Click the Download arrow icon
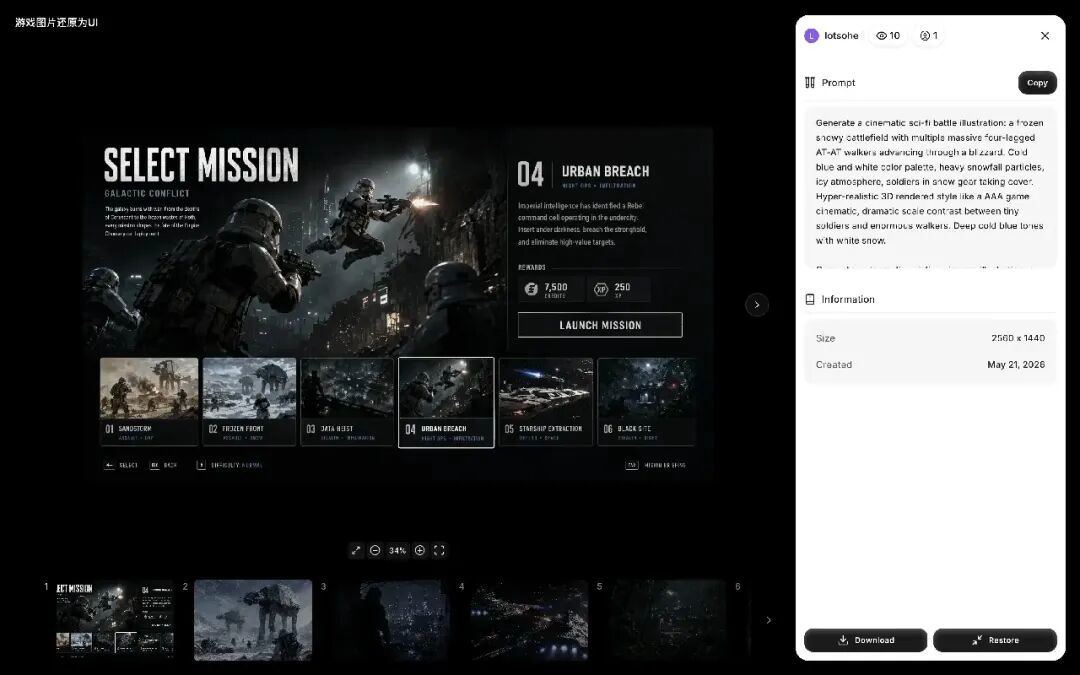Screen dimensions: 1080x675 (843, 640)
